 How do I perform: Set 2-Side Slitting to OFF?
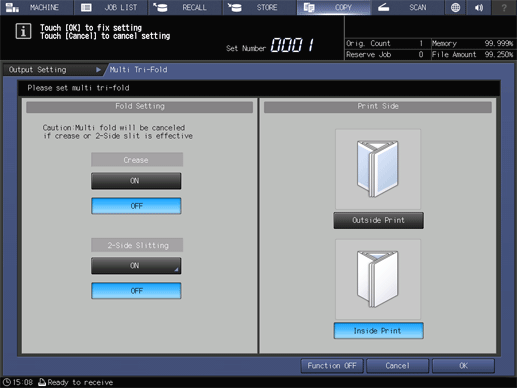coord(136,291)
